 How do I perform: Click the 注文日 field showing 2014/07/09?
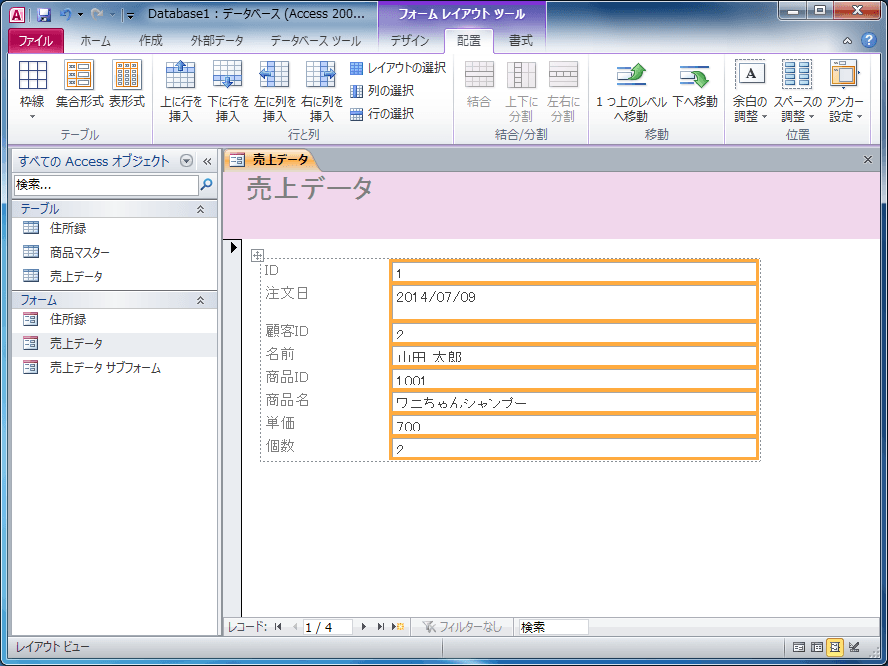pos(574,303)
